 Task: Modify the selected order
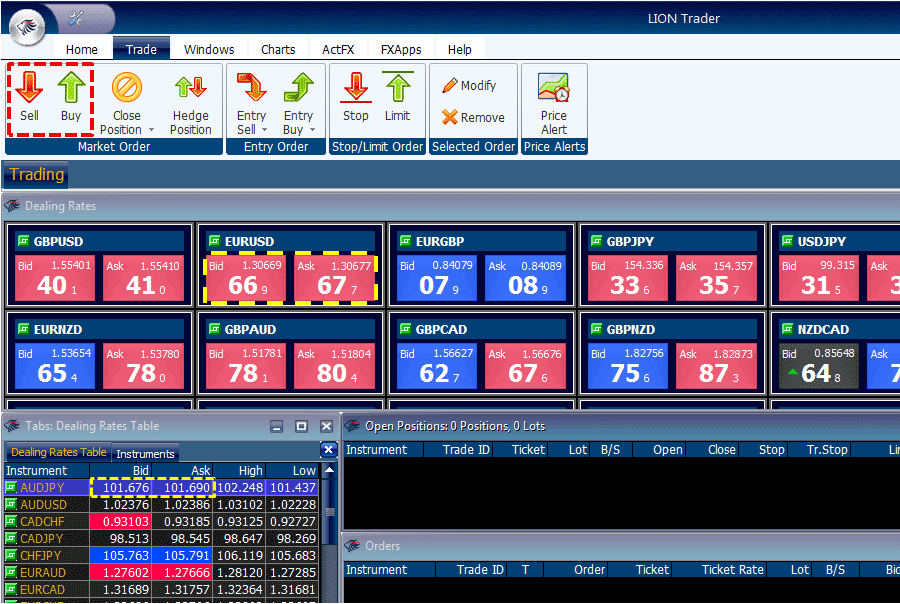pyautogui.click(x=470, y=86)
